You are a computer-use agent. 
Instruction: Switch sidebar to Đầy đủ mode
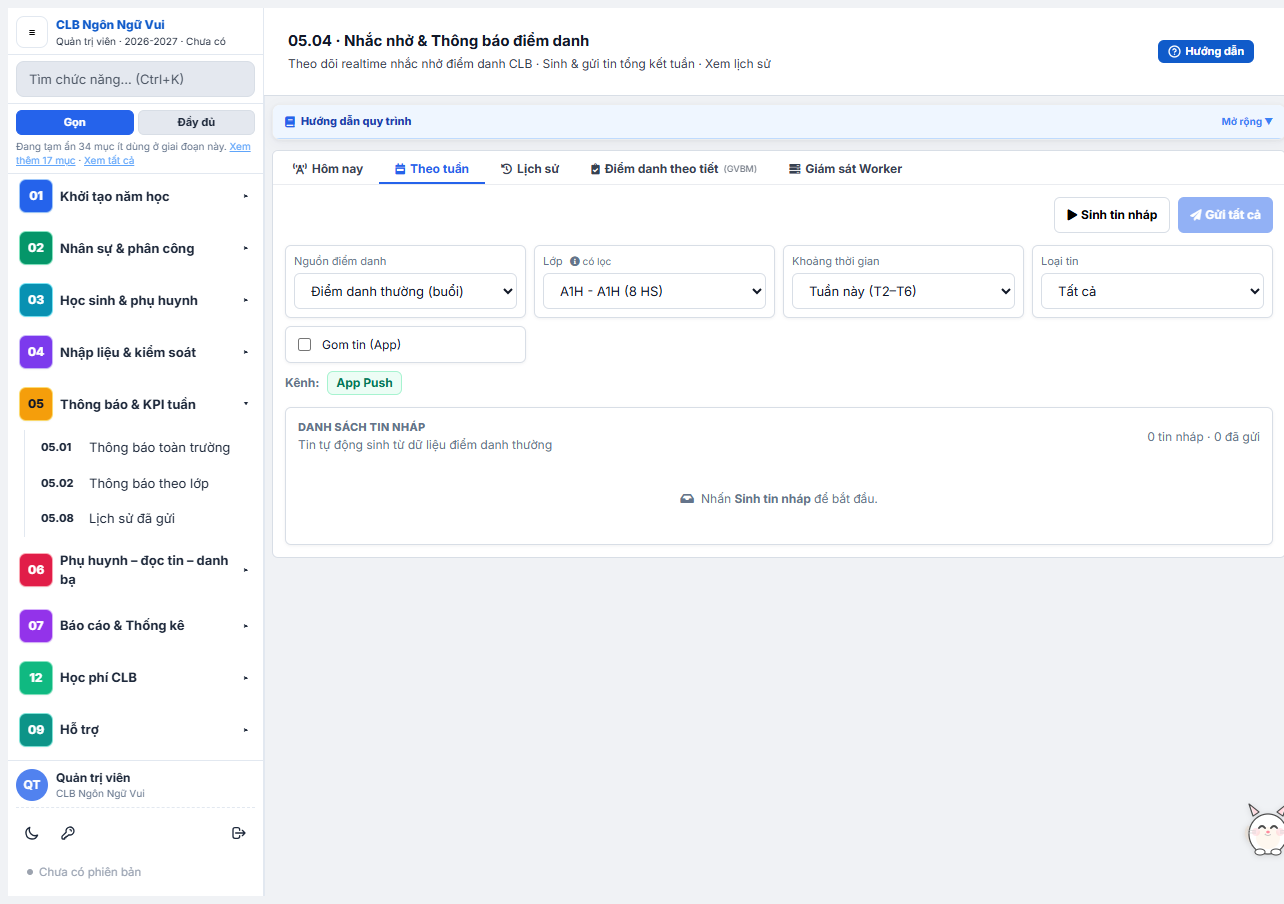[196, 122]
